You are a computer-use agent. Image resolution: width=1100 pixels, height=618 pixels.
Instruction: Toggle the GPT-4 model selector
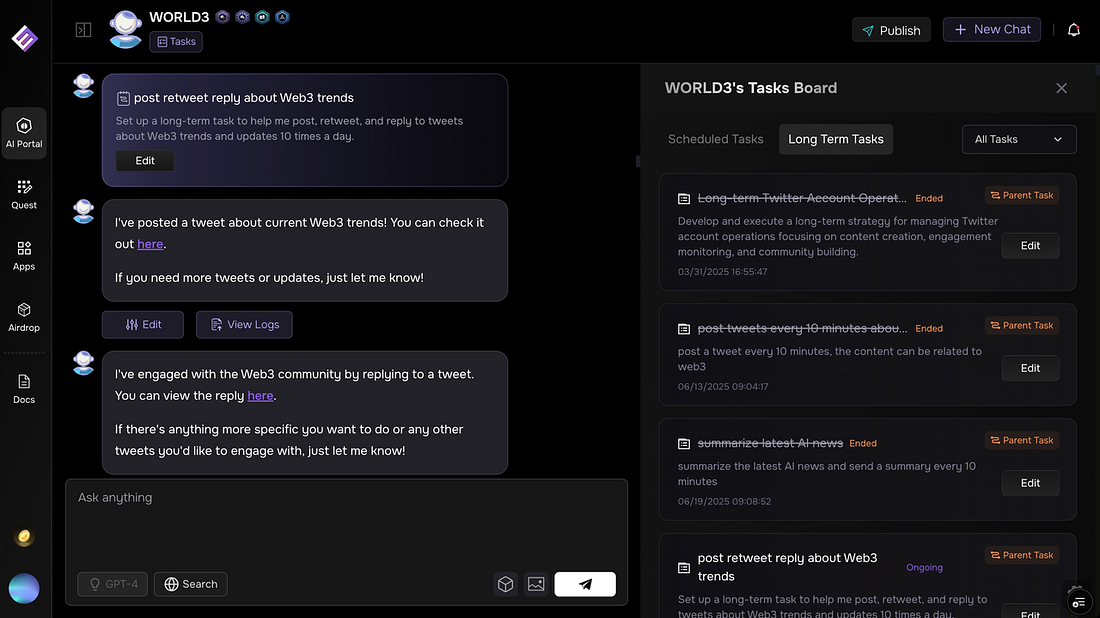[x=113, y=584]
